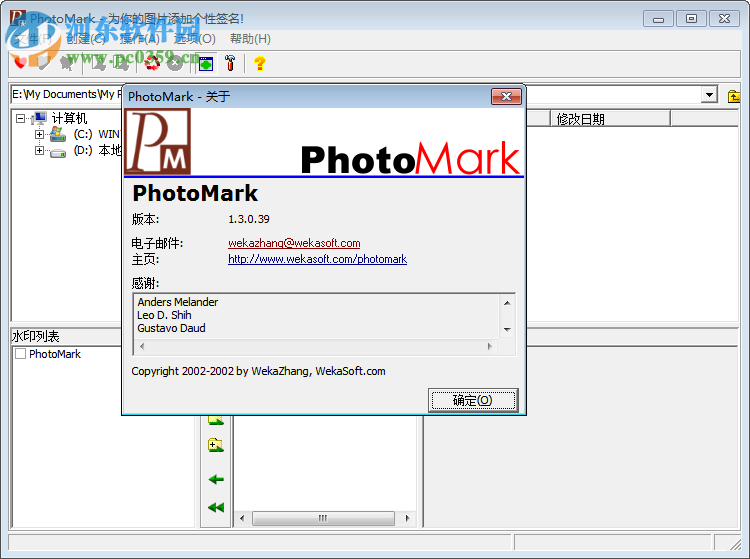
Task: Open the preview window with green shape icon
Action: pyautogui.click(x=206, y=63)
